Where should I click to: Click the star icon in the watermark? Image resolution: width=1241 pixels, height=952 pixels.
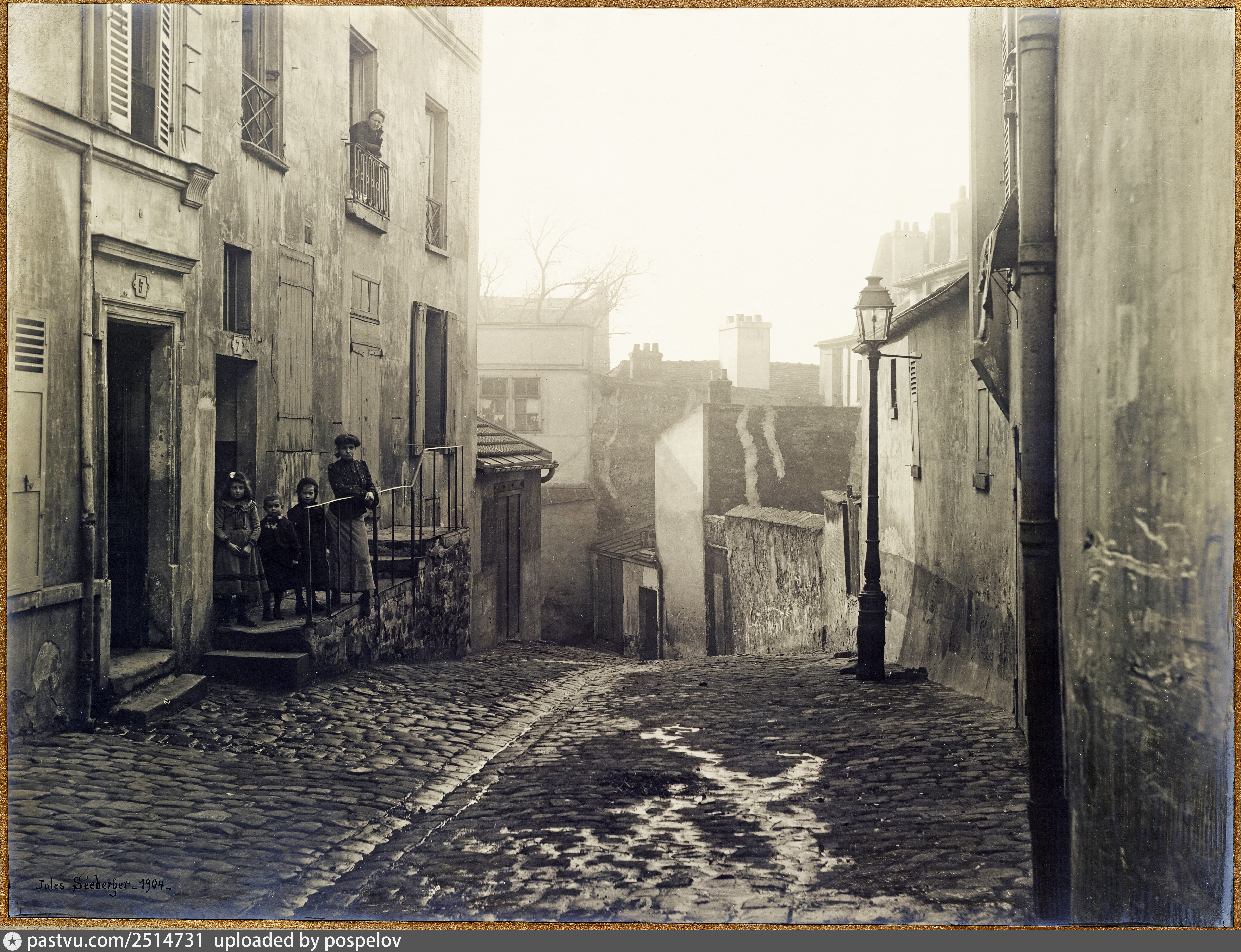pyautogui.click(x=12, y=941)
